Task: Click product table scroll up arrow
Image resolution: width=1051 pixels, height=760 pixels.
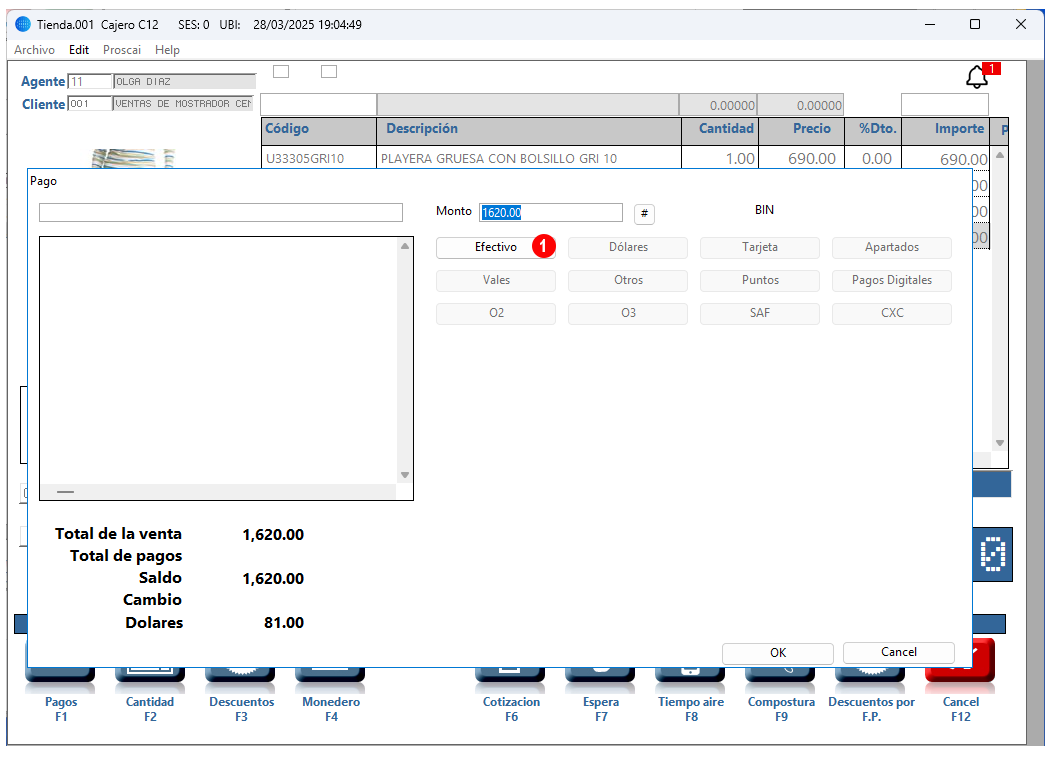Action: [x=999, y=155]
